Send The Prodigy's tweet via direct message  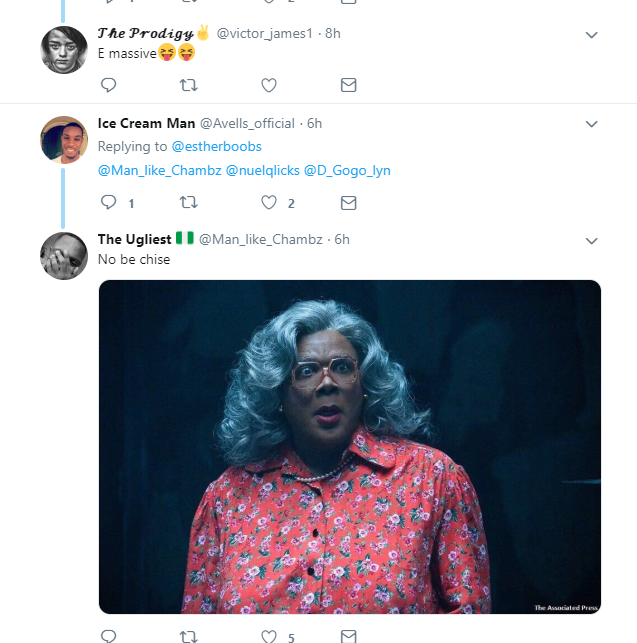pyautogui.click(x=348, y=85)
